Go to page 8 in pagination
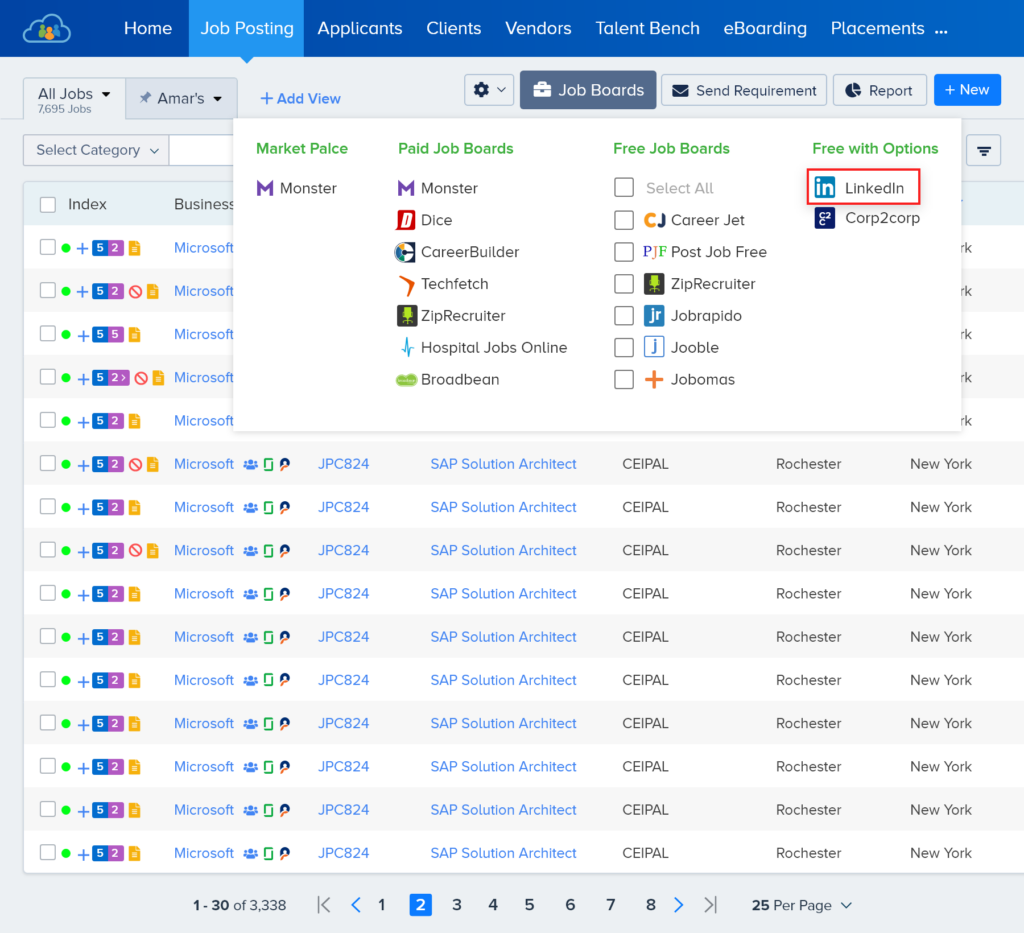Screen dimensions: 1024x933 click(x=650, y=905)
